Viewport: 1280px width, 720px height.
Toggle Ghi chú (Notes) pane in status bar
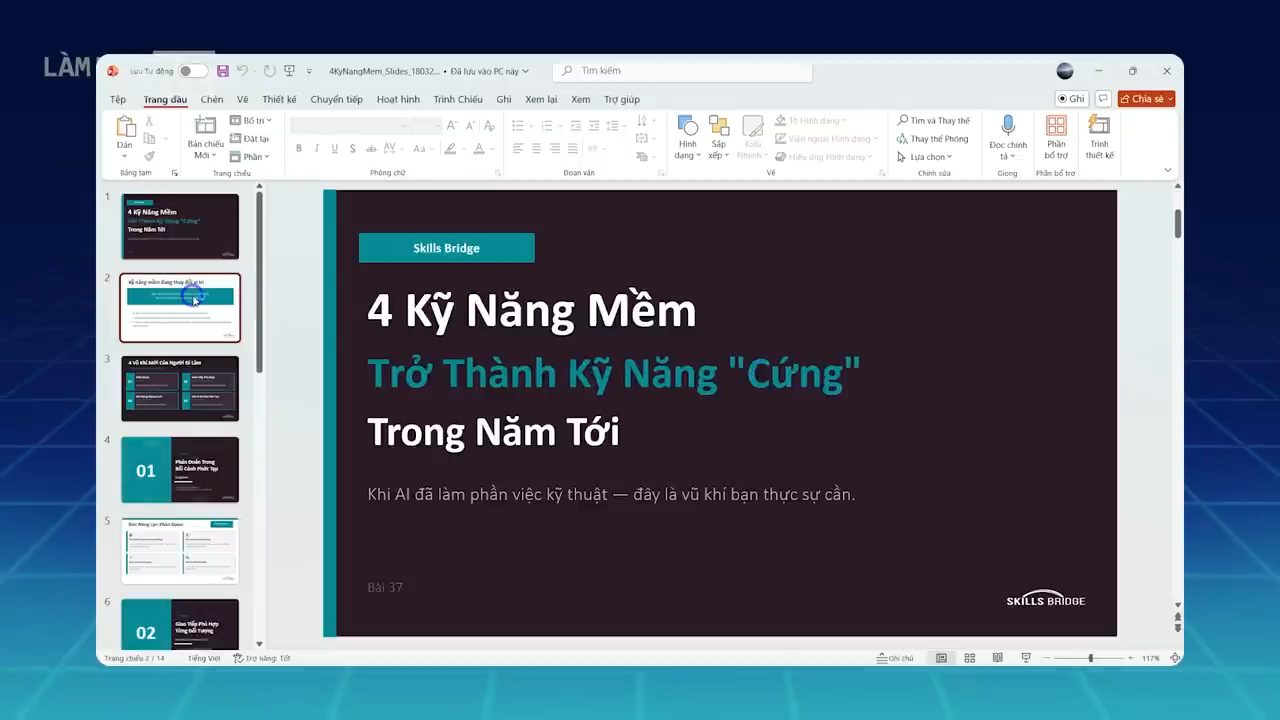pyautogui.click(x=895, y=658)
